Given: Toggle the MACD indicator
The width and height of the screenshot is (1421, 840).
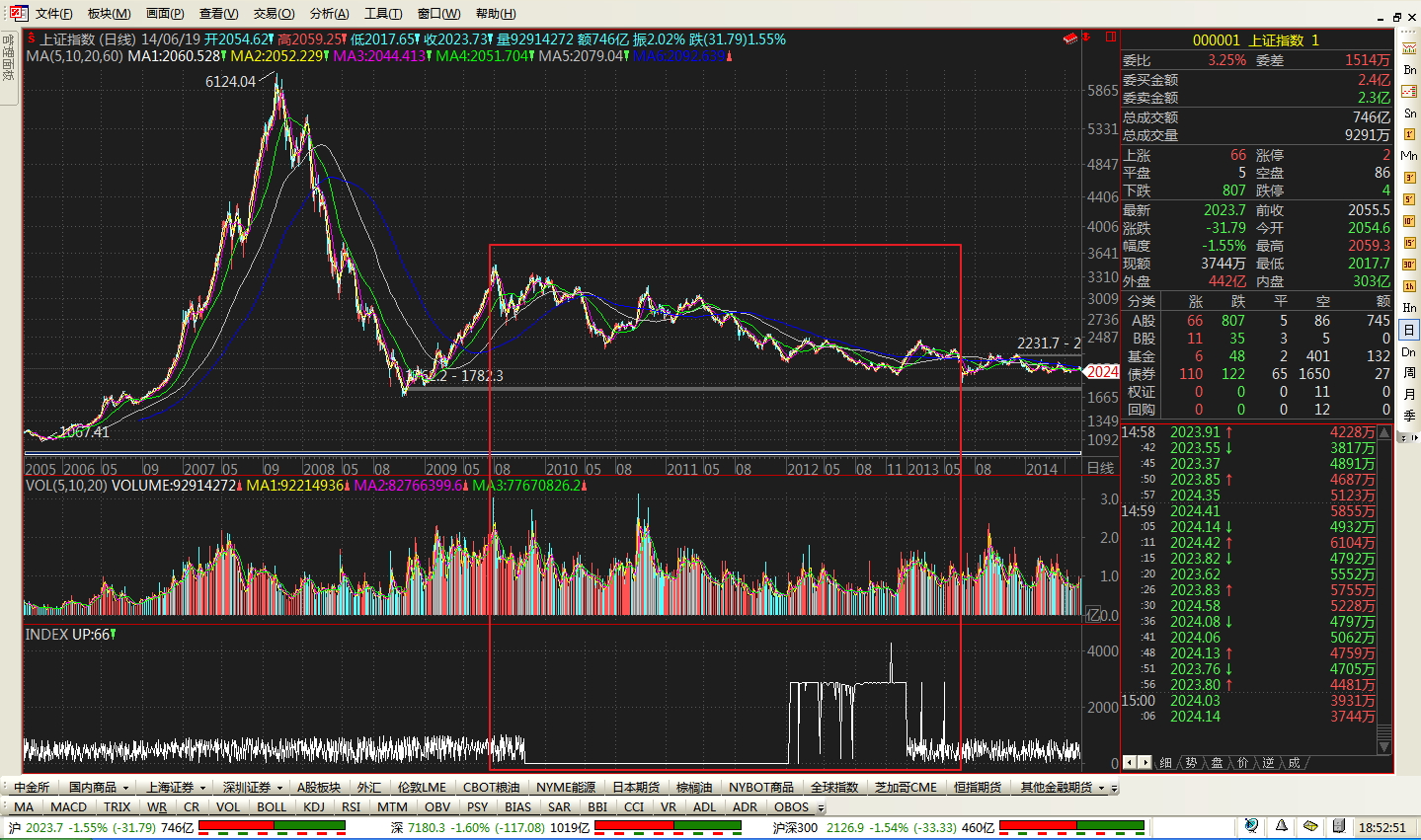Looking at the screenshot, I should coord(68,807).
